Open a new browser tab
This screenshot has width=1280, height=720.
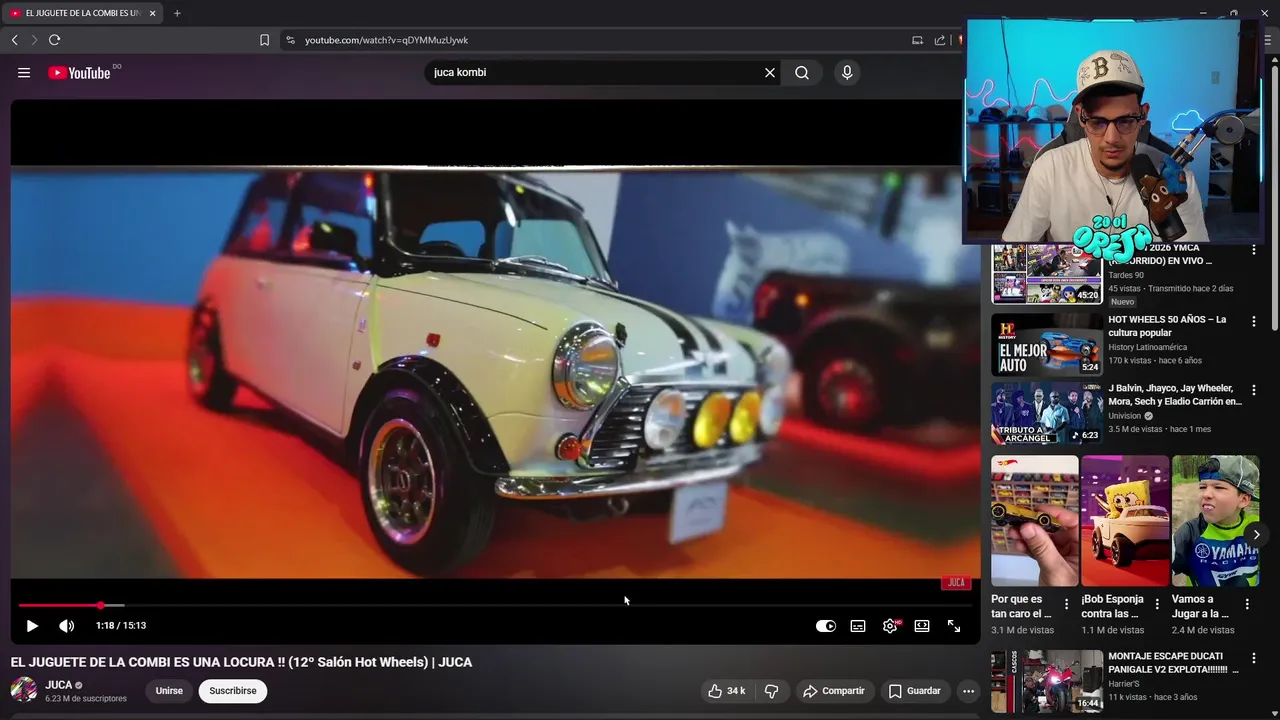(x=177, y=13)
